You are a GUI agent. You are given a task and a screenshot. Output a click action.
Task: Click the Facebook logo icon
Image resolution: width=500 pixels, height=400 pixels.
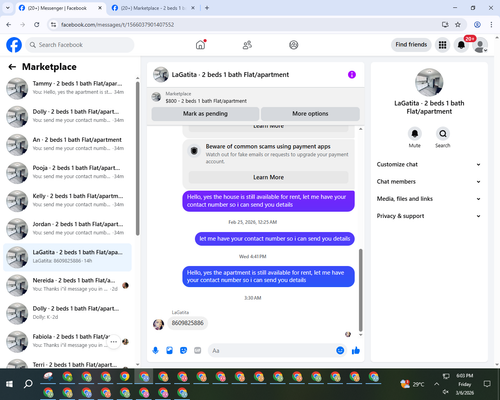(x=14, y=45)
